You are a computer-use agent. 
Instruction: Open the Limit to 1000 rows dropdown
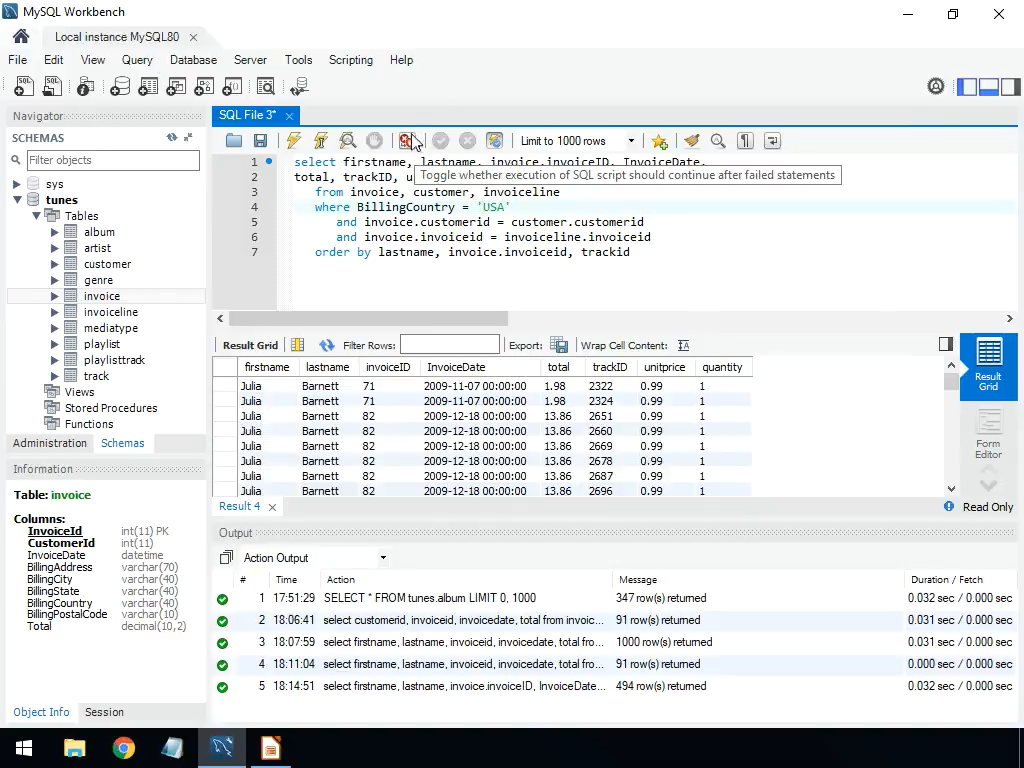[577, 141]
